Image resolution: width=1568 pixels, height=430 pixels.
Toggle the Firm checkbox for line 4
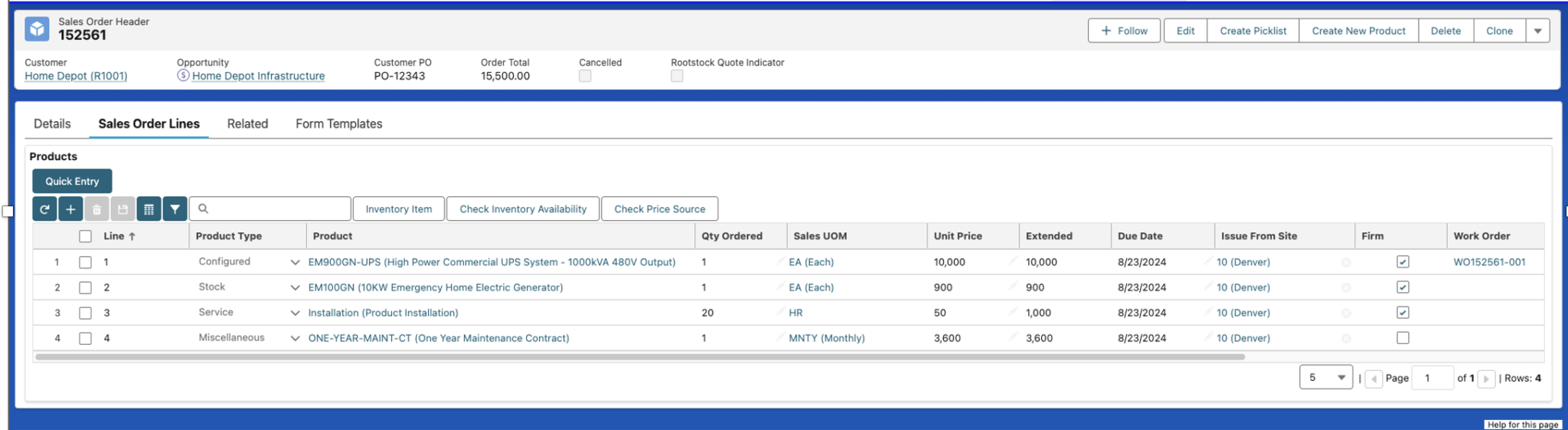tap(1403, 338)
